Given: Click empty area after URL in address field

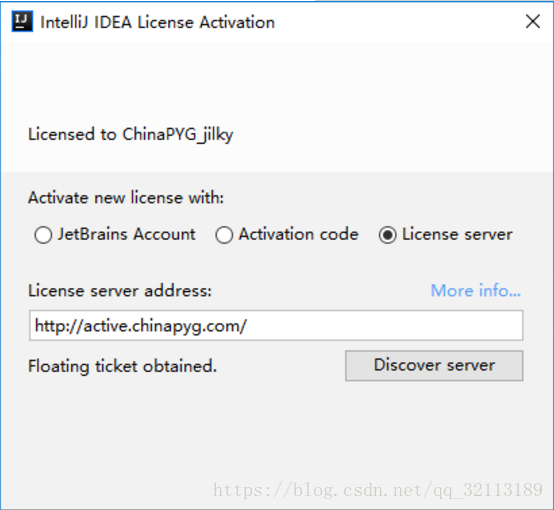Looking at the screenshot, I should (x=385, y=326).
